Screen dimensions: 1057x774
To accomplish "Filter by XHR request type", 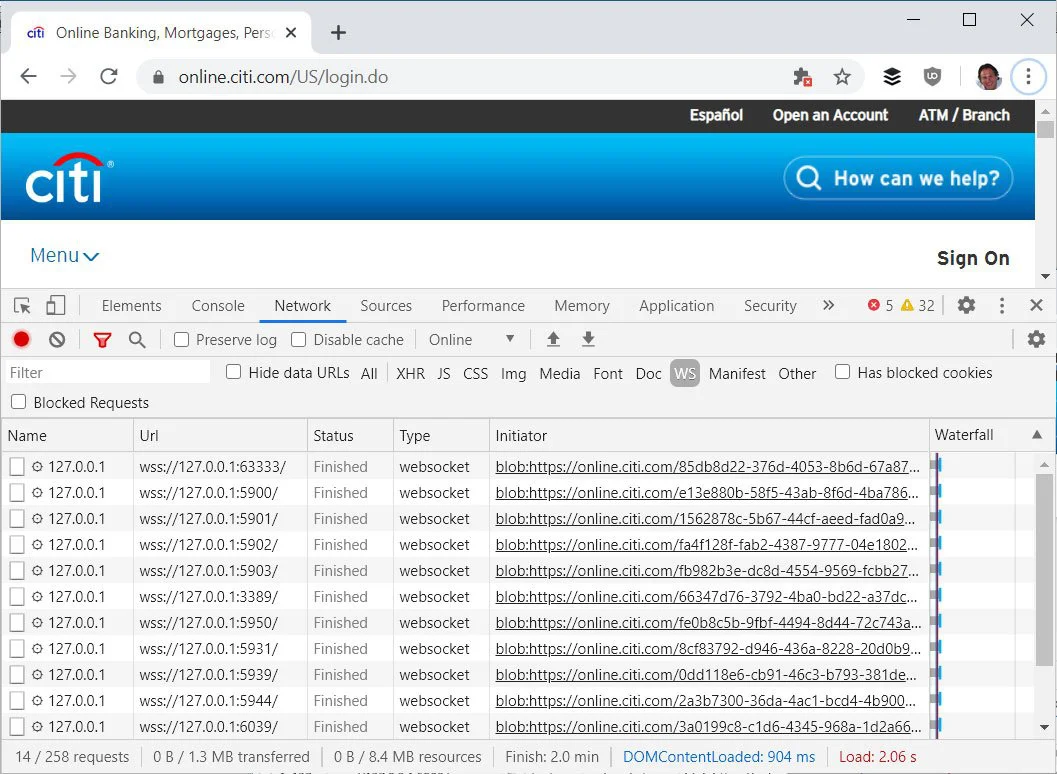I will [x=411, y=373].
